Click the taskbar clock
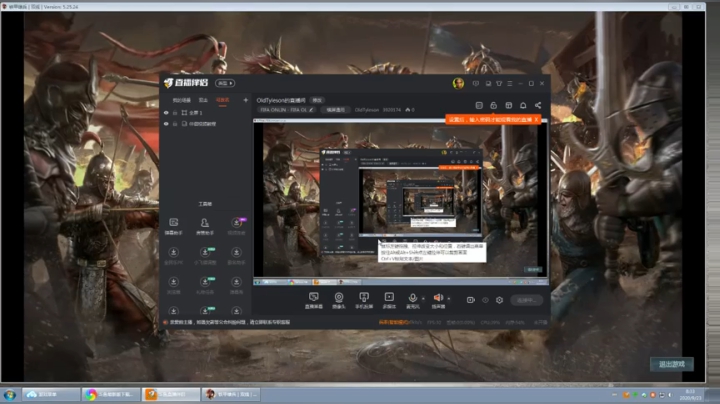This screenshot has height=404, width=720. pyautogui.click(x=690, y=394)
